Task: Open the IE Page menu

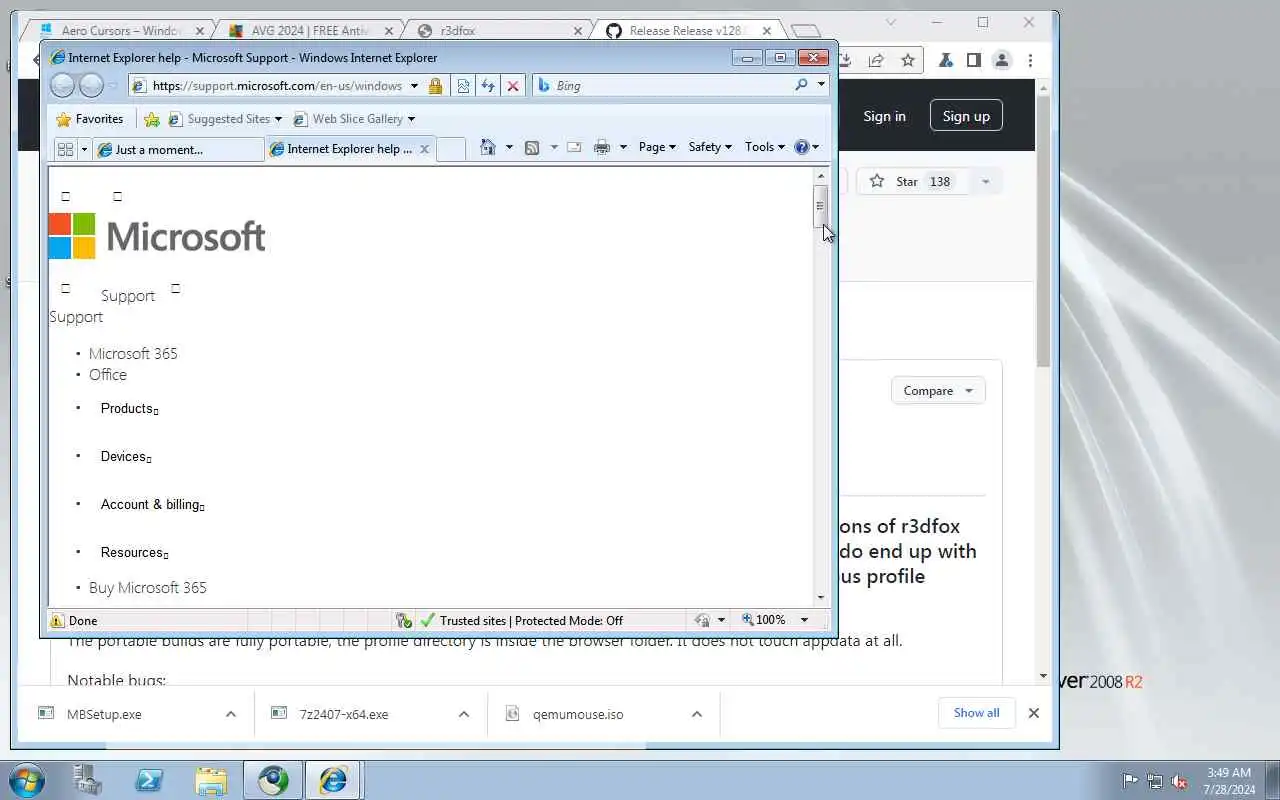Action: pos(657,147)
